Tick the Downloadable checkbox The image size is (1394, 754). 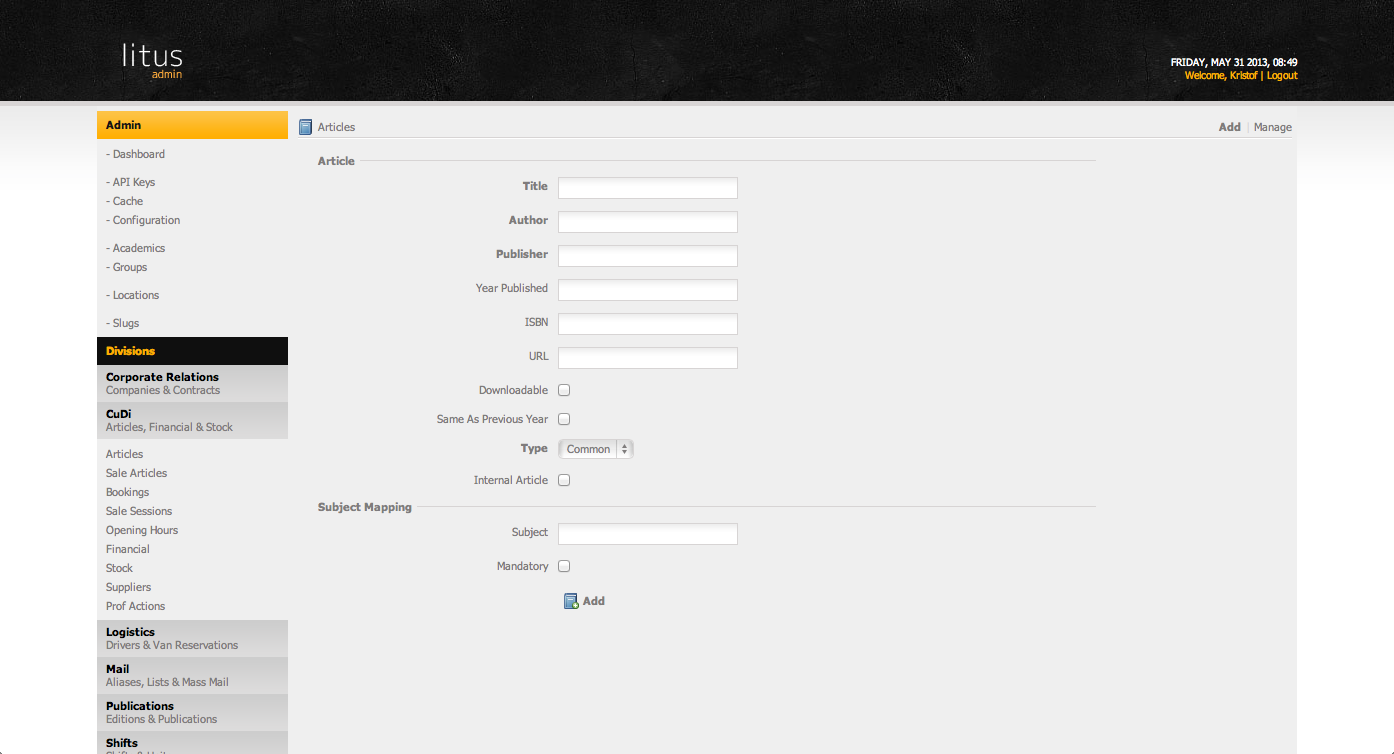tap(564, 390)
